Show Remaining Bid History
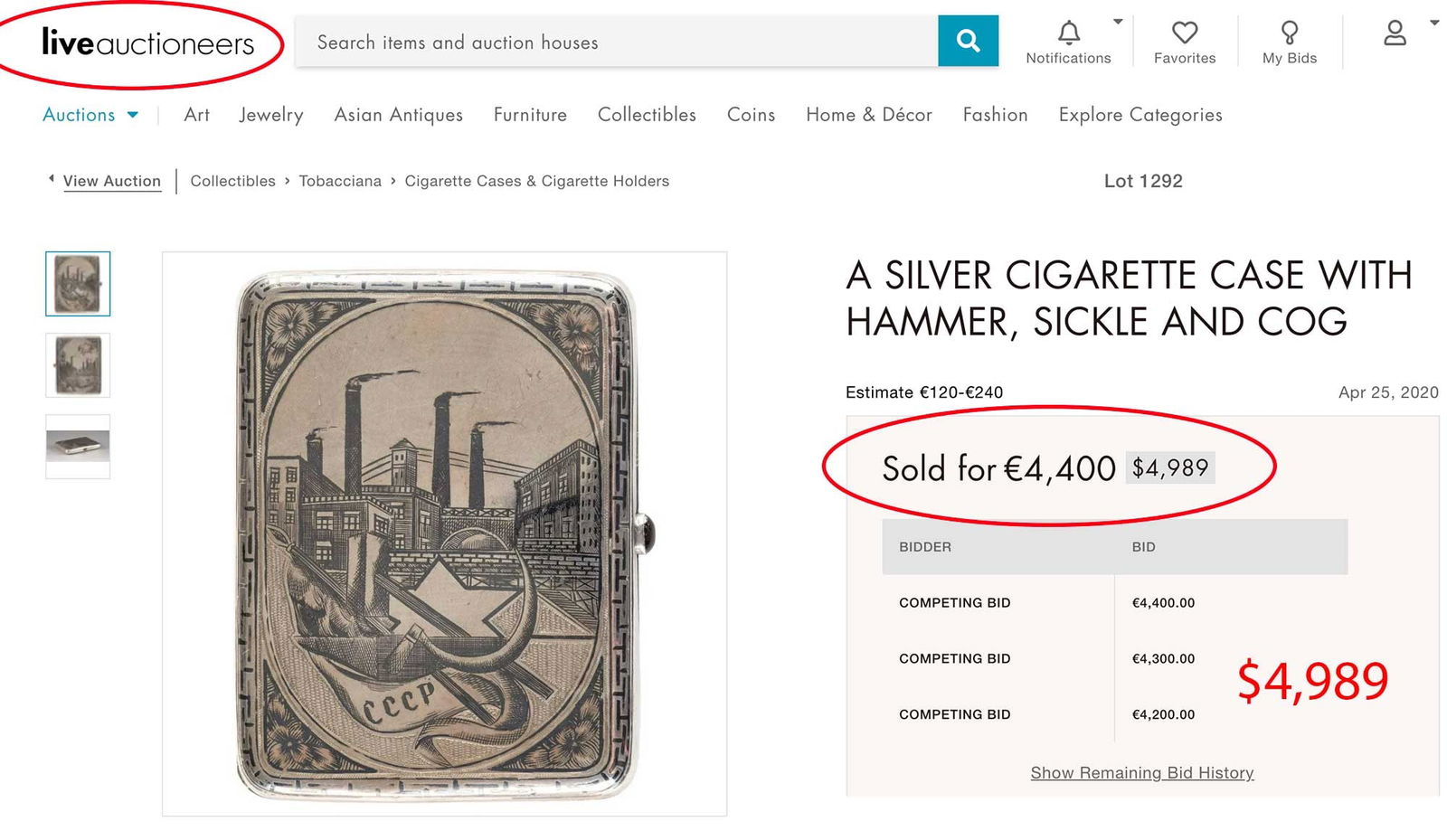 (x=1140, y=773)
